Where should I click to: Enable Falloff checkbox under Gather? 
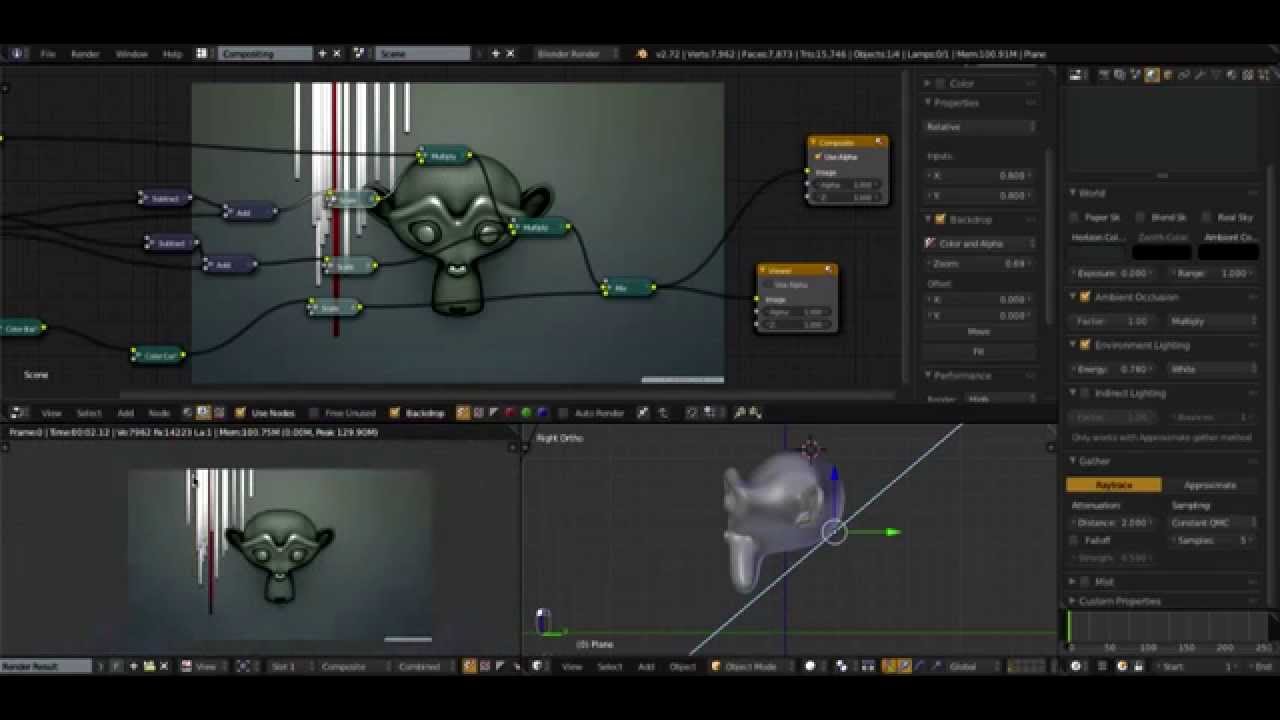pos(1075,540)
